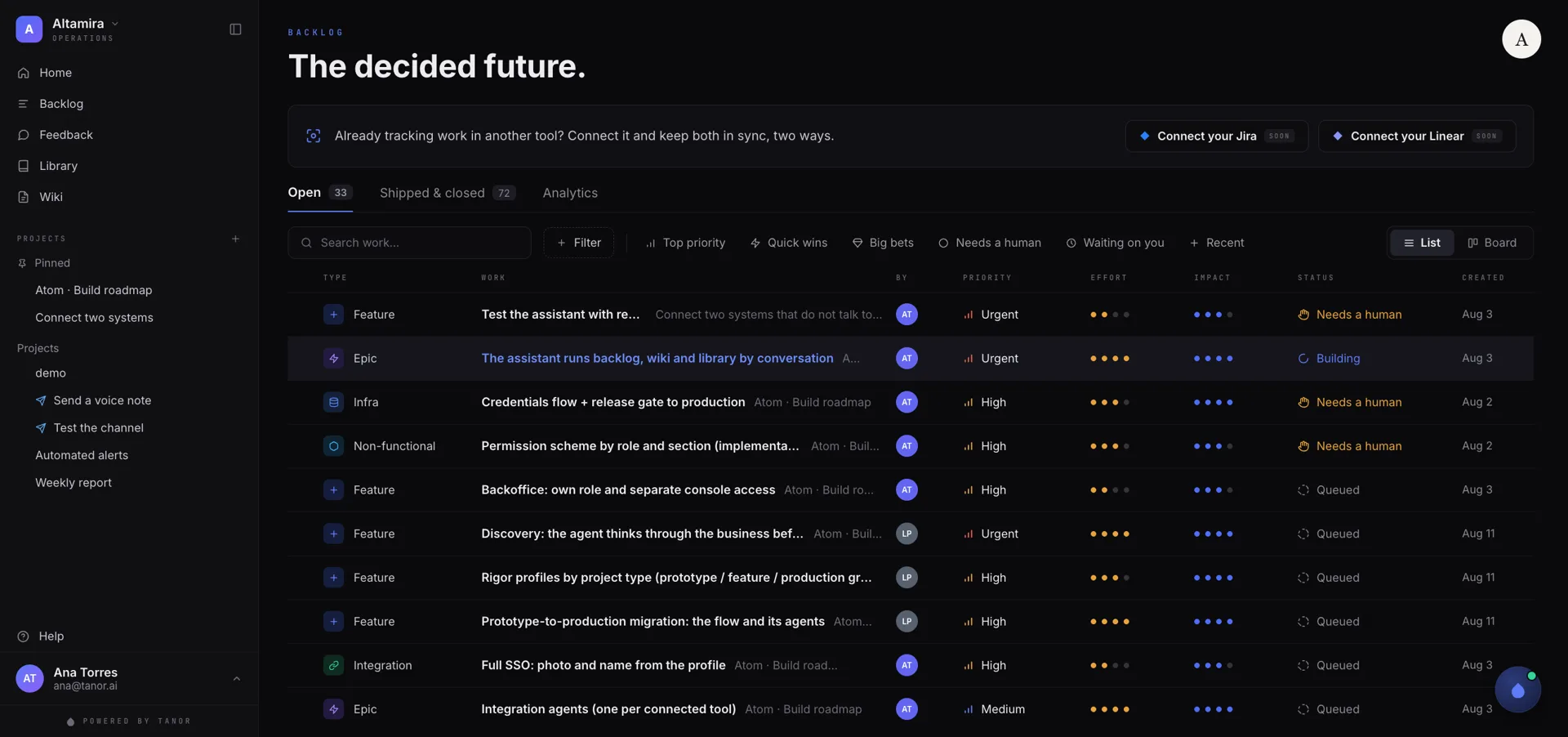Toggle the Quick wins quick filter

(789, 243)
